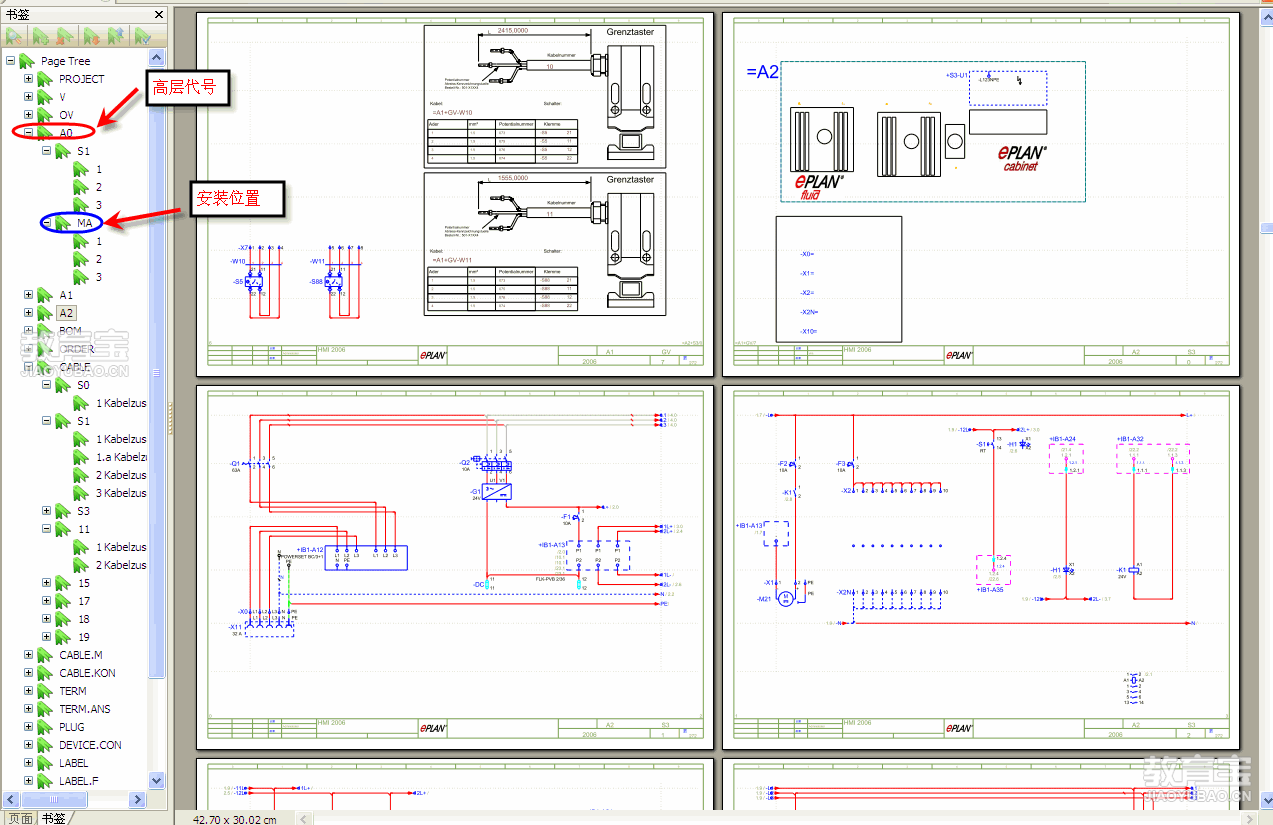
Task: Click the bookmark icon beside LABEL
Action: 45,763
